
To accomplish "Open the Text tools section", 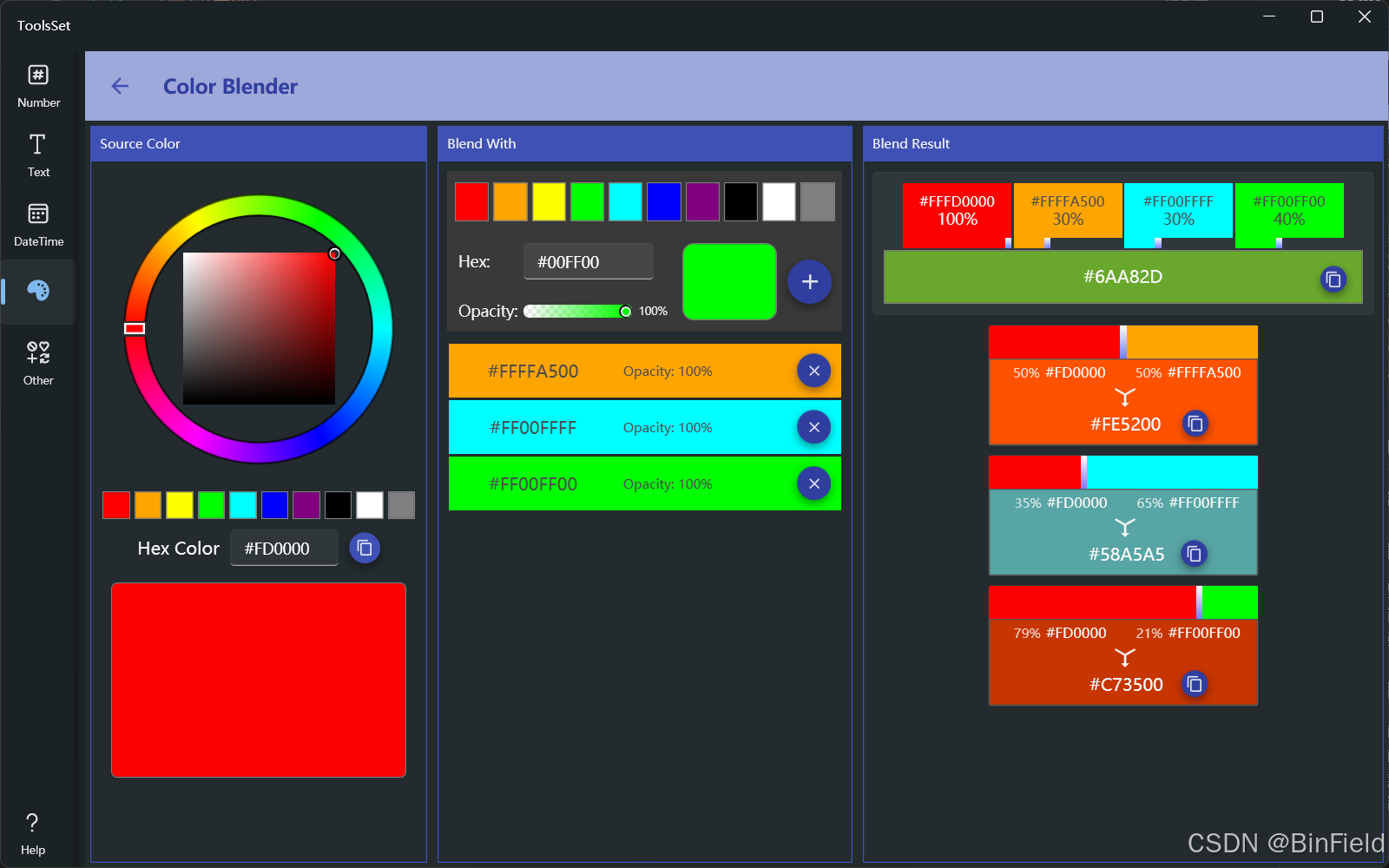I will tap(38, 155).
